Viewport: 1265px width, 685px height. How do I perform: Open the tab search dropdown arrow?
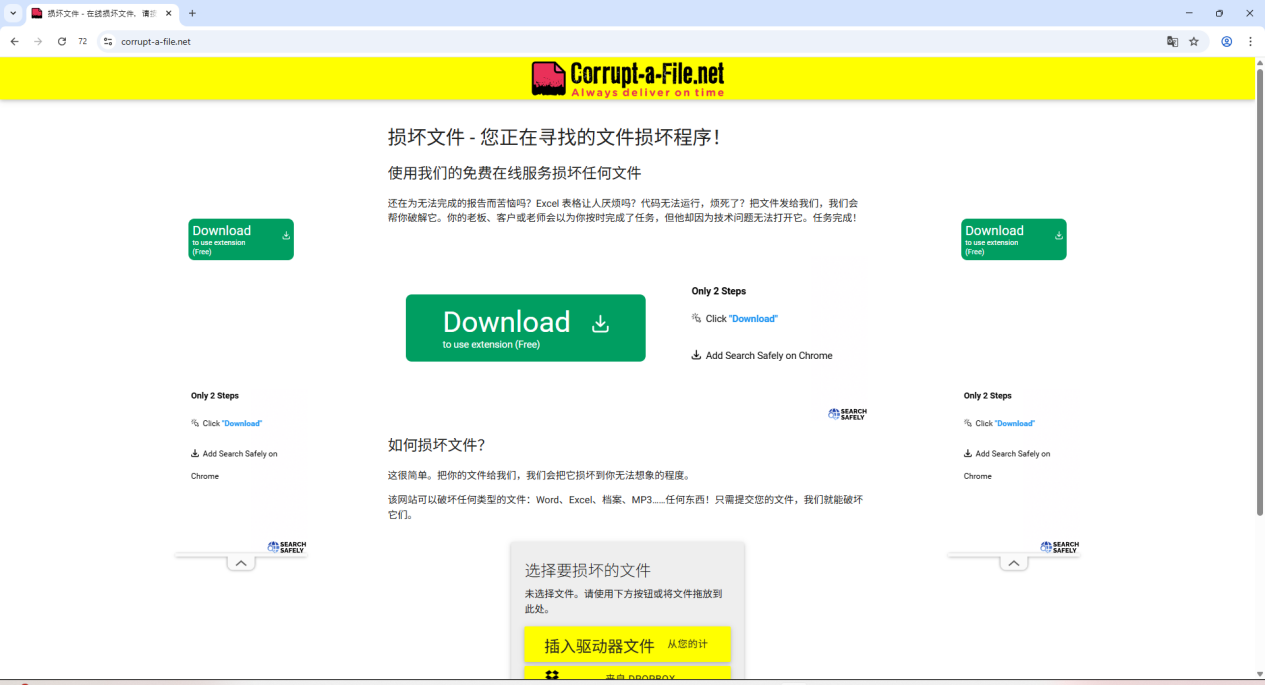point(13,13)
